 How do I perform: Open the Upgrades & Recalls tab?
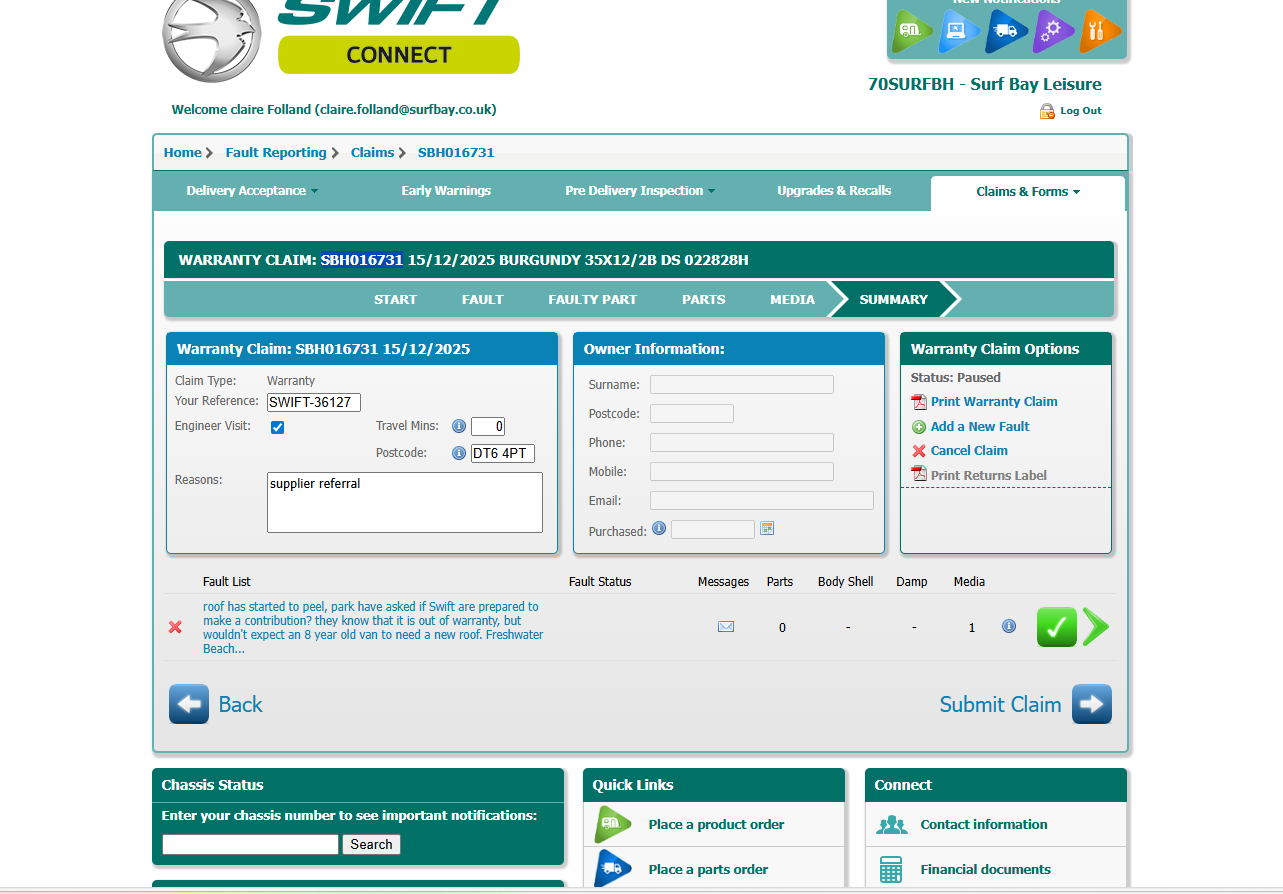[834, 191]
